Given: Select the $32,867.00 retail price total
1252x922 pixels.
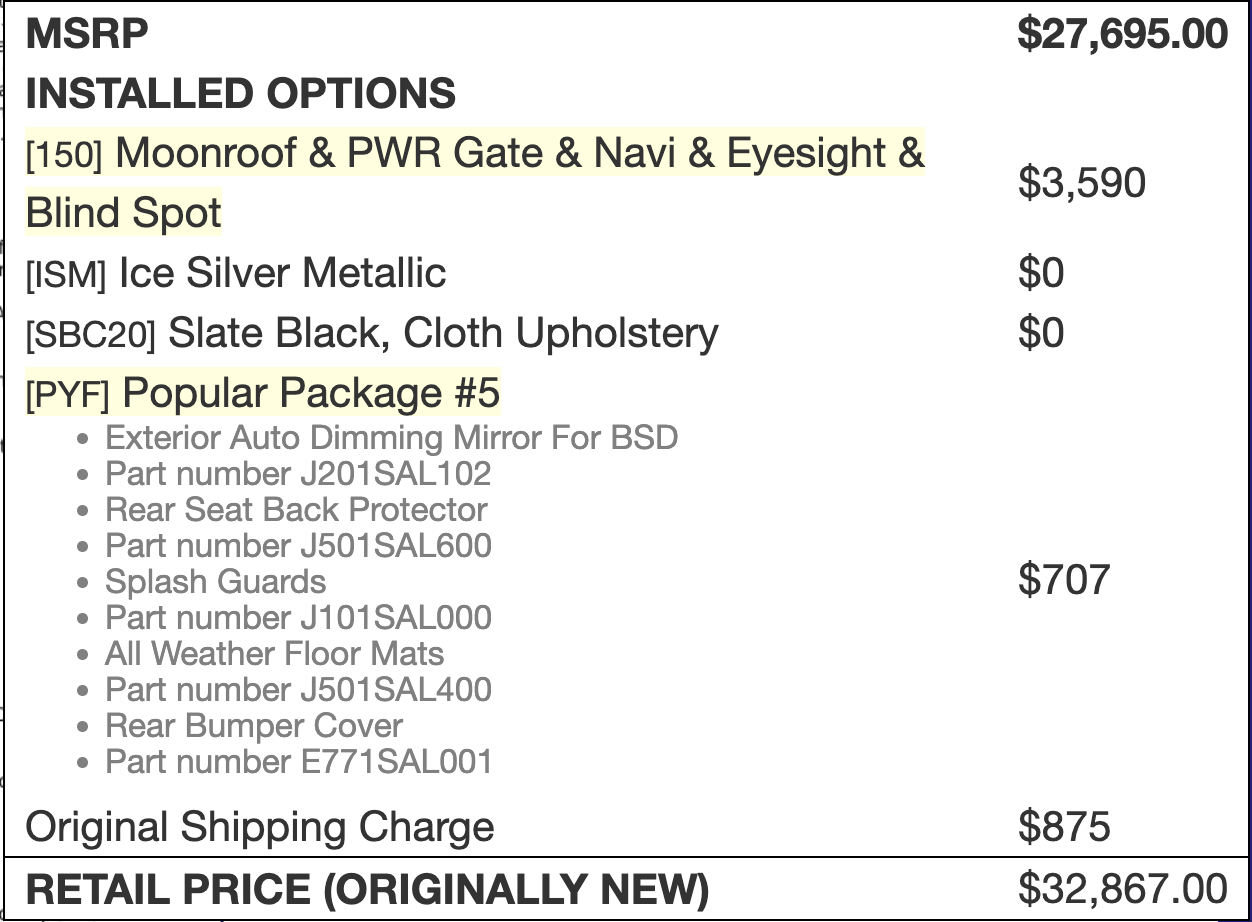Looking at the screenshot, I should pos(1122,889).
